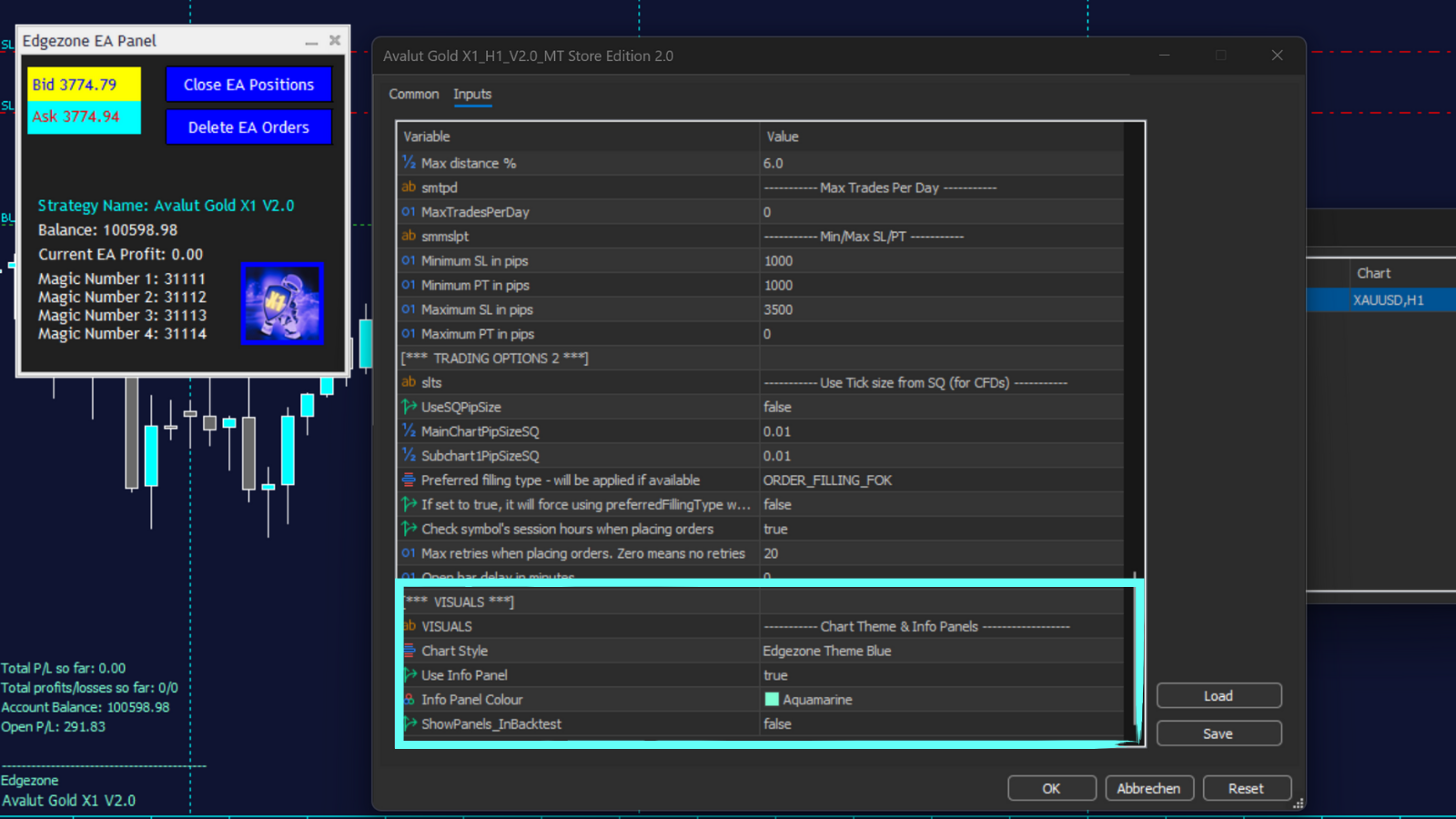The width and height of the screenshot is (1456, 819).
Task: Click the string-type icon next to smtpd
Action: coord(409,187)
